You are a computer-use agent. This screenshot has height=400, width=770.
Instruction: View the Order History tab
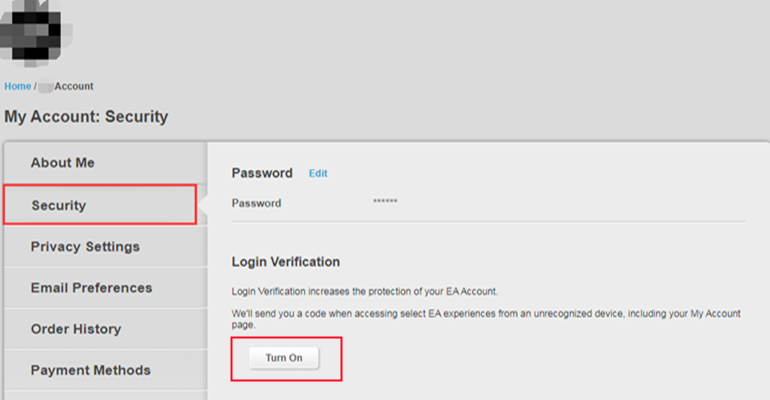pyautogui.click(x=75, y=329)
